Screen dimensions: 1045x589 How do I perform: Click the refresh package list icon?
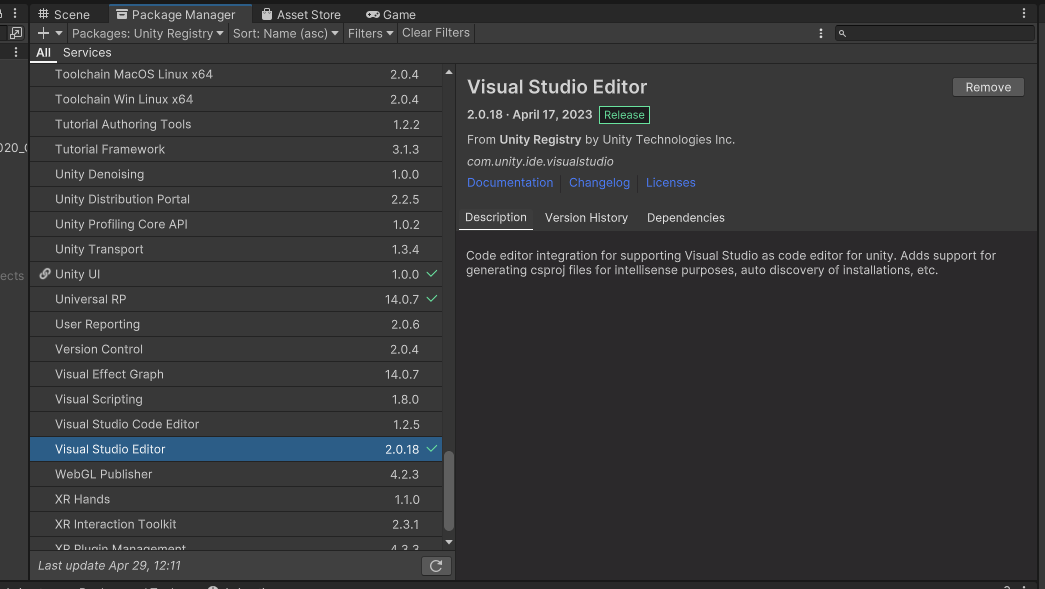pos(436,566)
